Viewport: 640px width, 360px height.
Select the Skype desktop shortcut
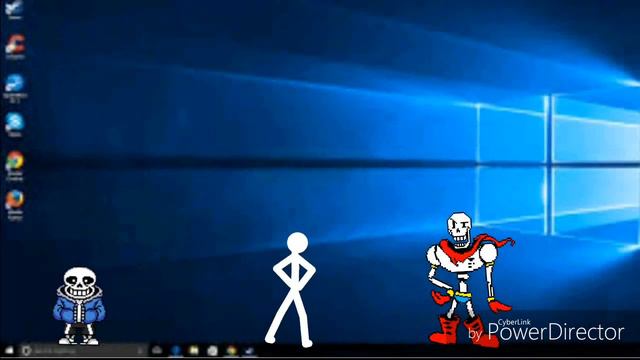pos(15,125)
